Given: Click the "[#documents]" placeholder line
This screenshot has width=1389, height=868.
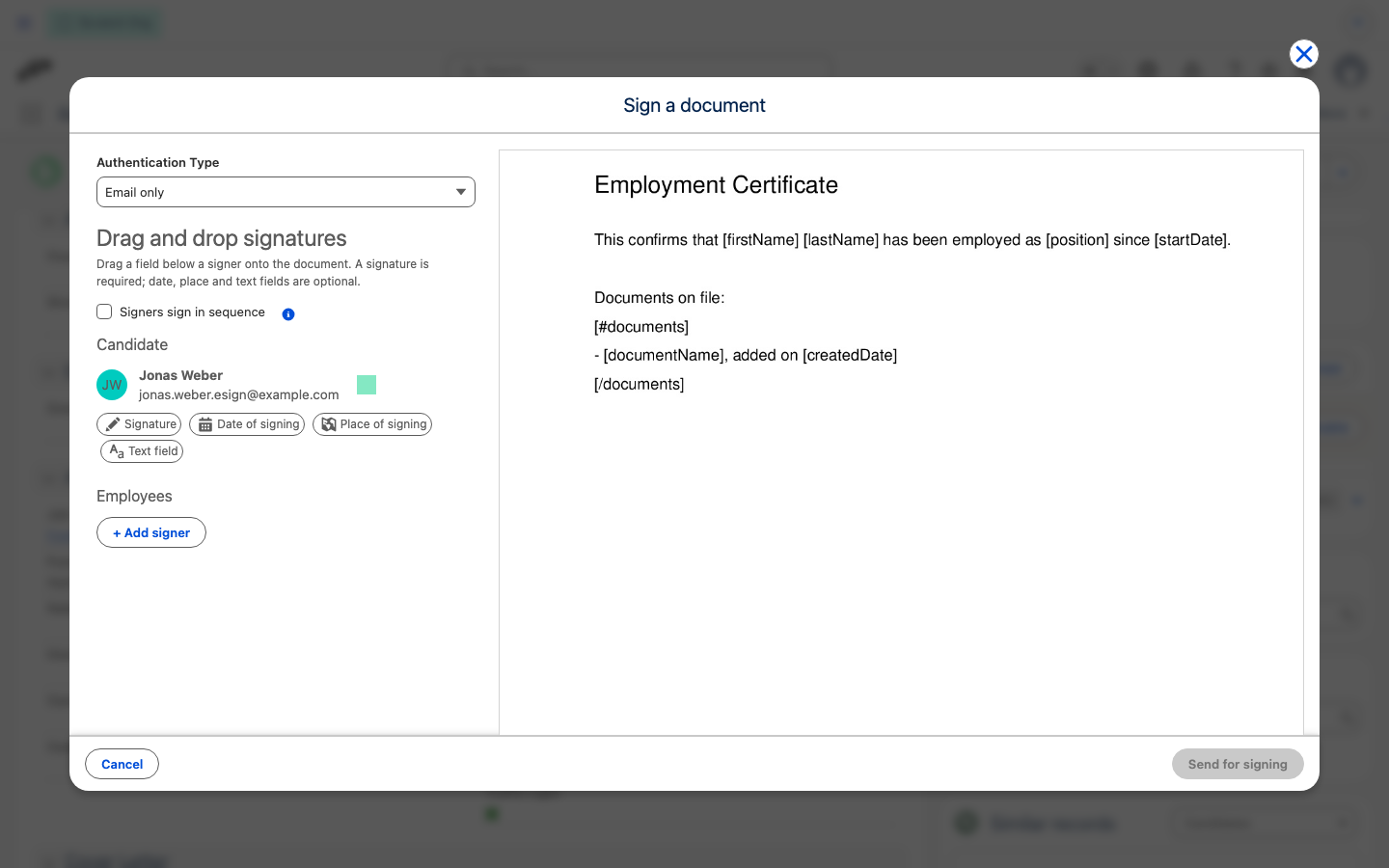Looking at the screenshot, I should click(641, 327).
